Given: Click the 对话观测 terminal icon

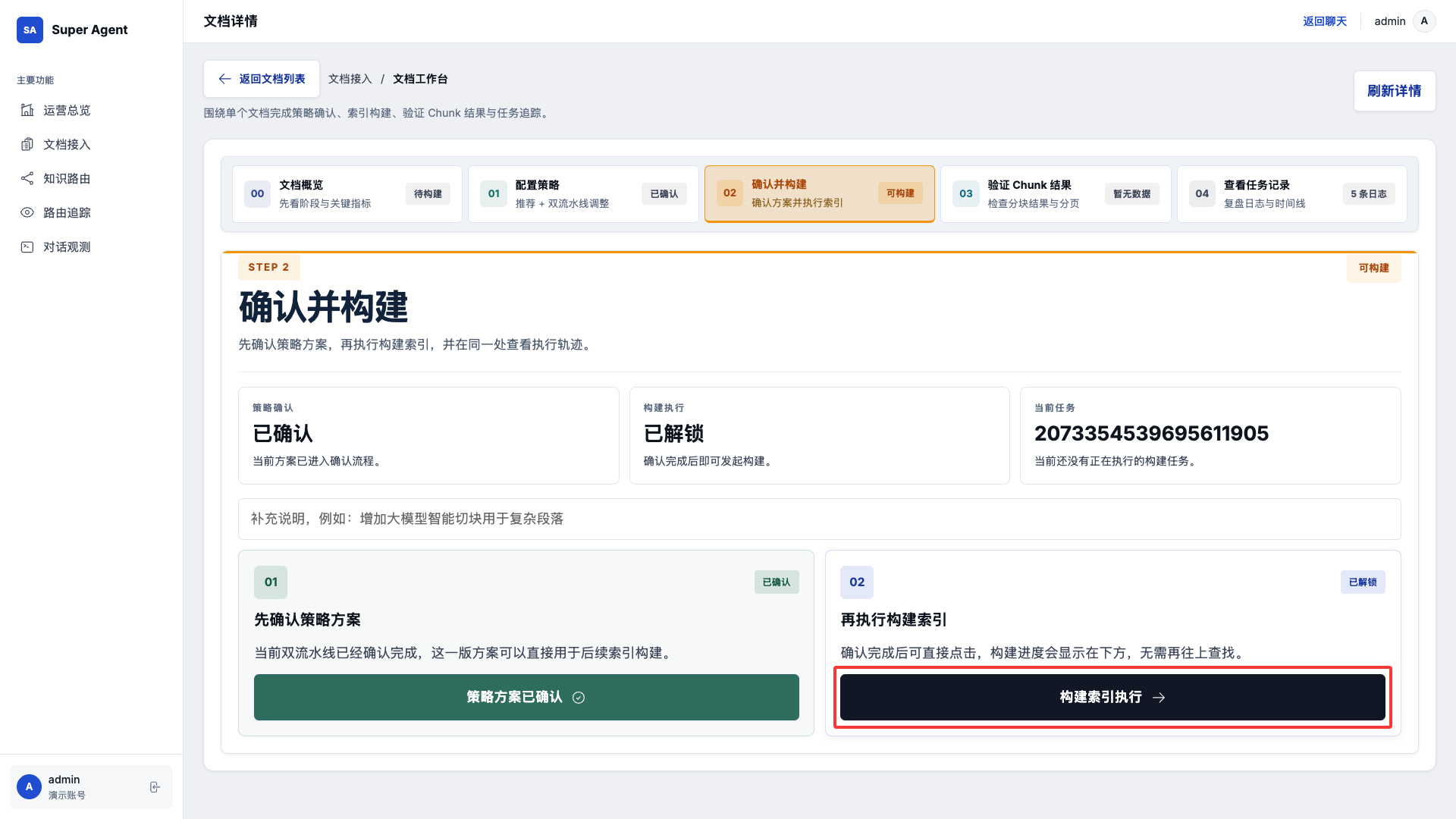Looking at the screenshot, I should pos(27,246).
